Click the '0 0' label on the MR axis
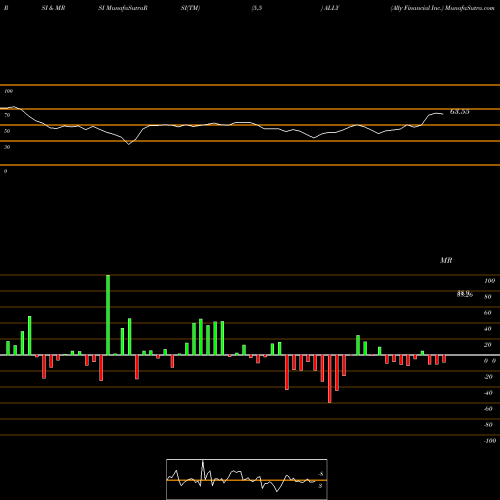This screenshot has width=500, height=500. [x=490, y=361]
